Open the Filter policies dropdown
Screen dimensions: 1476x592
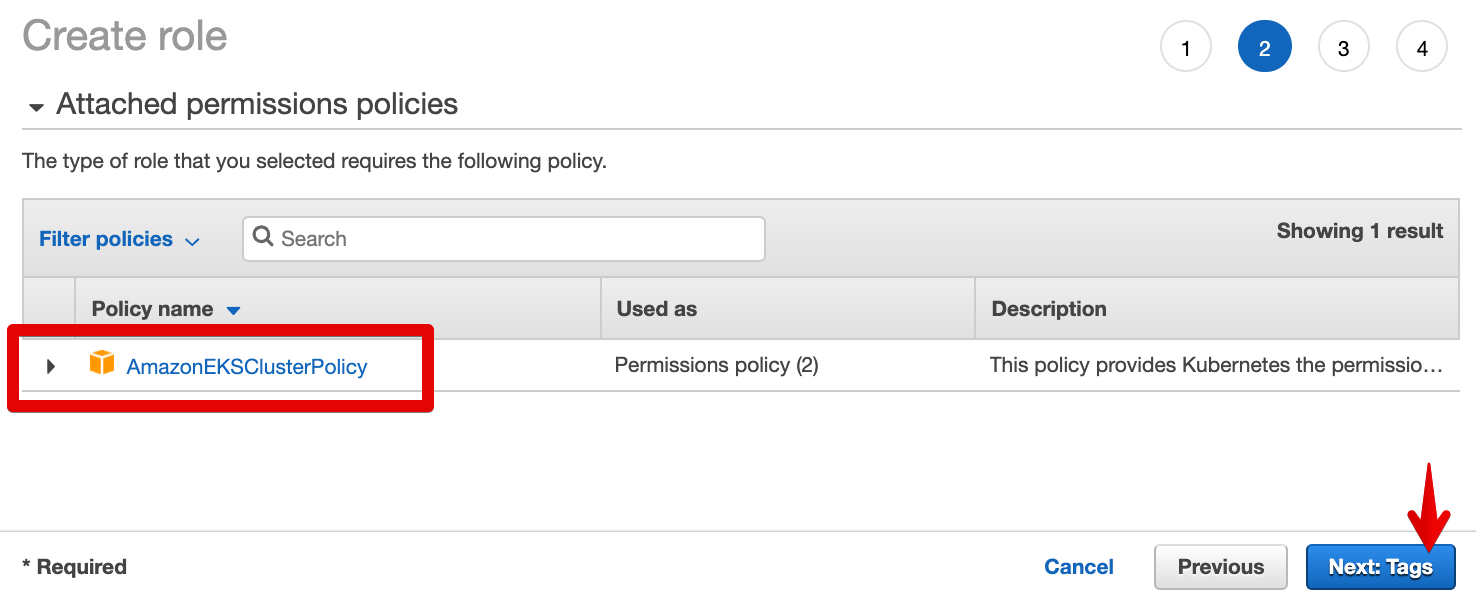point(106,239)
